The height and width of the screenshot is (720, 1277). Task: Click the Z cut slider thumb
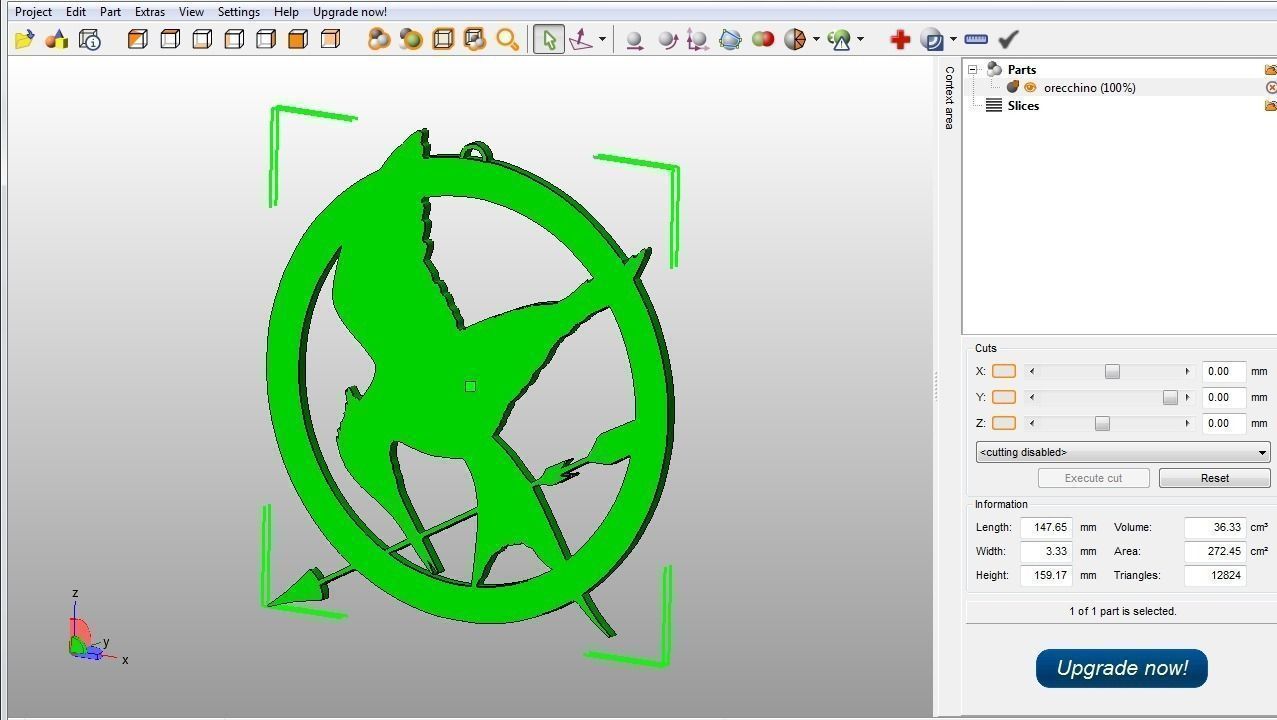coord(1102,423)
